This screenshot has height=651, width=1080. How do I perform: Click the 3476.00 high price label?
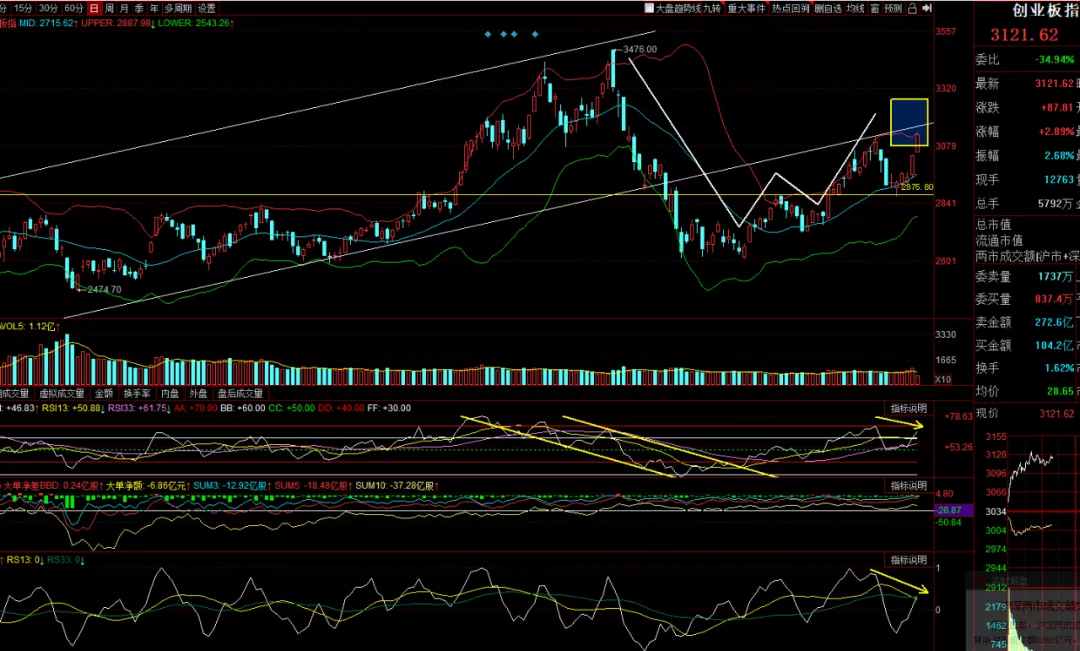(x=640, y=50)
